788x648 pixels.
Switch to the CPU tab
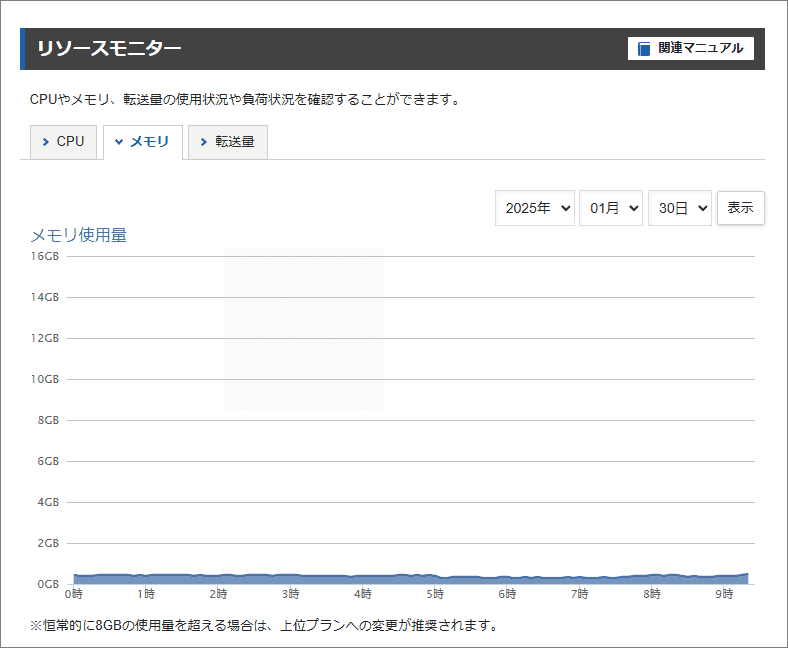click(x=63, y=142)
